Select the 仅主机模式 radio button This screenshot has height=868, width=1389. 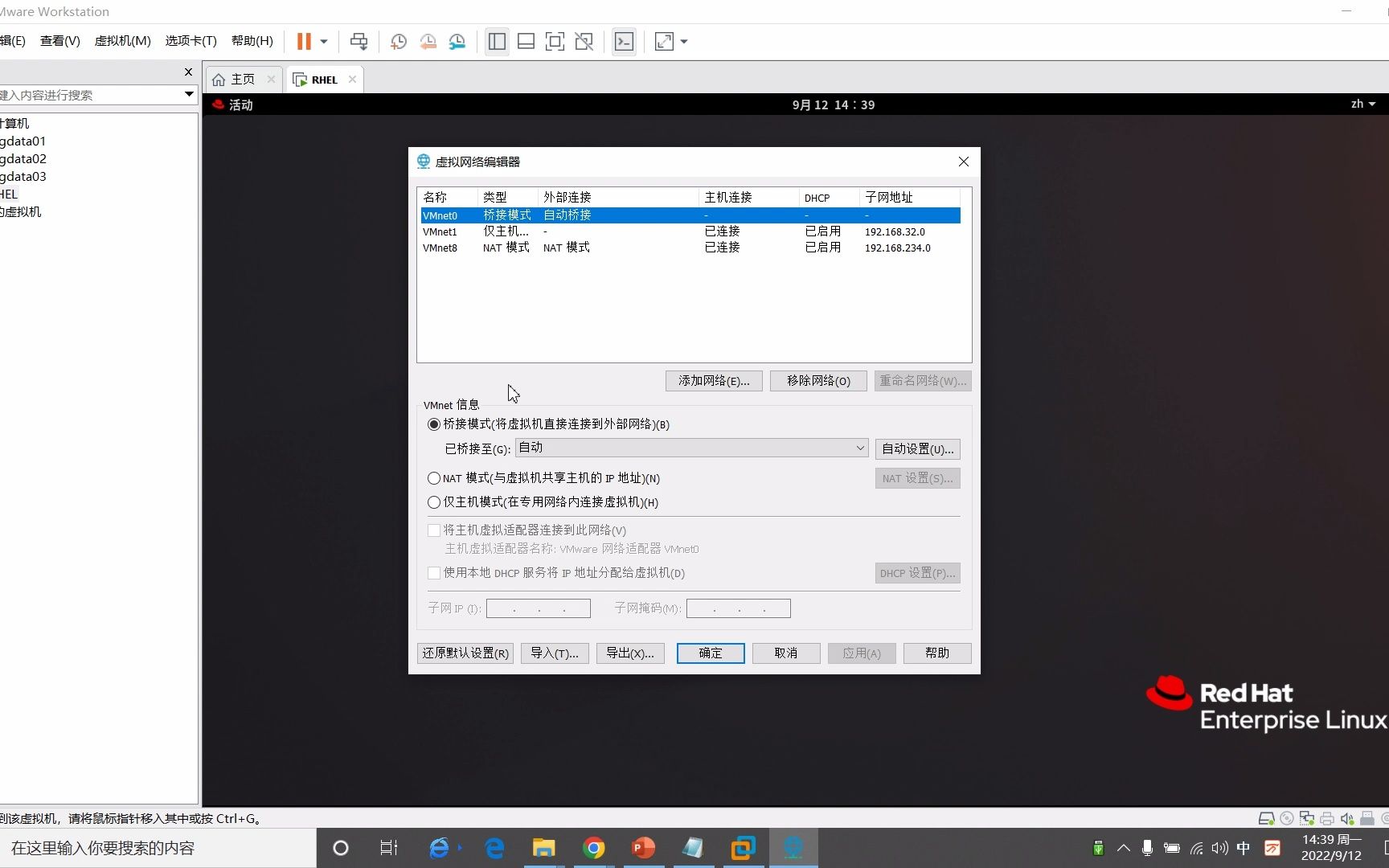(434, 502)
